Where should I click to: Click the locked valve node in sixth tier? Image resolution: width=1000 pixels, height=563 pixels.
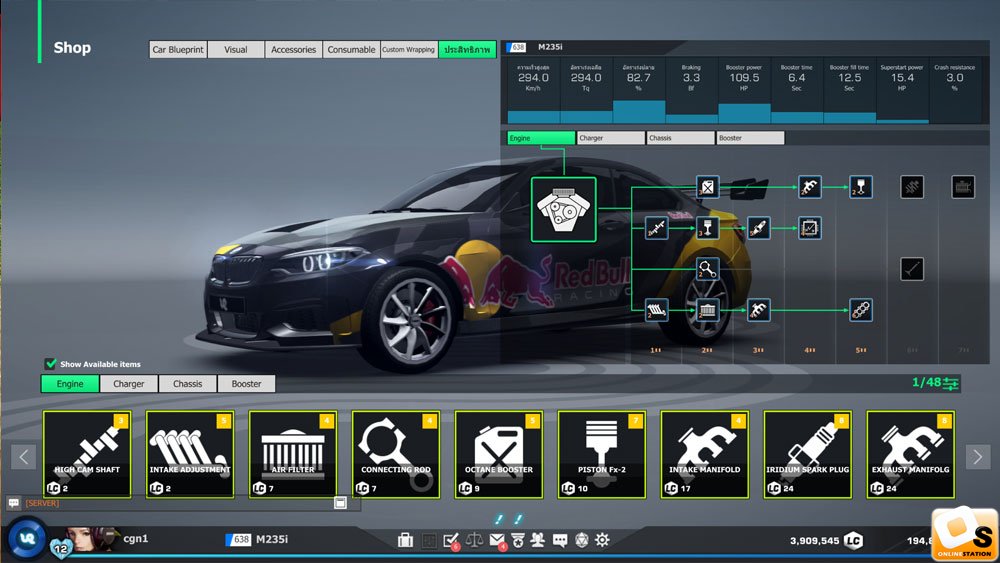(912, 269)
